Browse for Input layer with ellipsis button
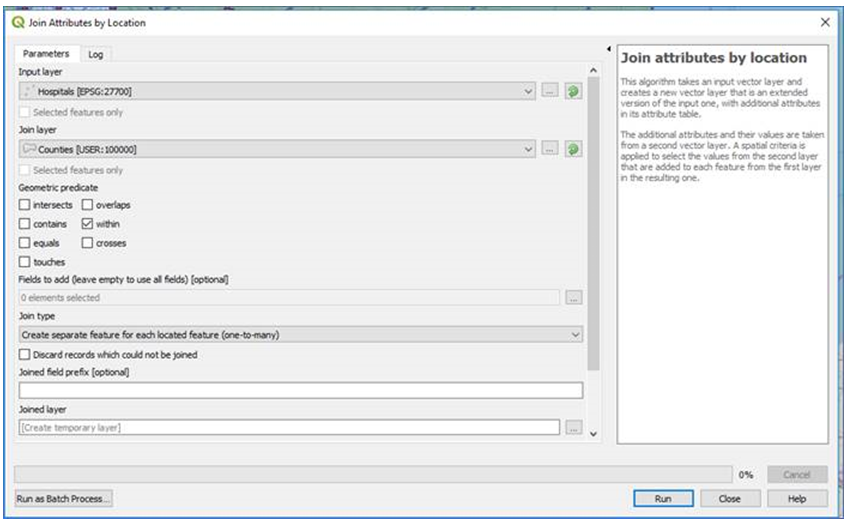The width and height of the screenshot is (847, 525). [550, 91]
